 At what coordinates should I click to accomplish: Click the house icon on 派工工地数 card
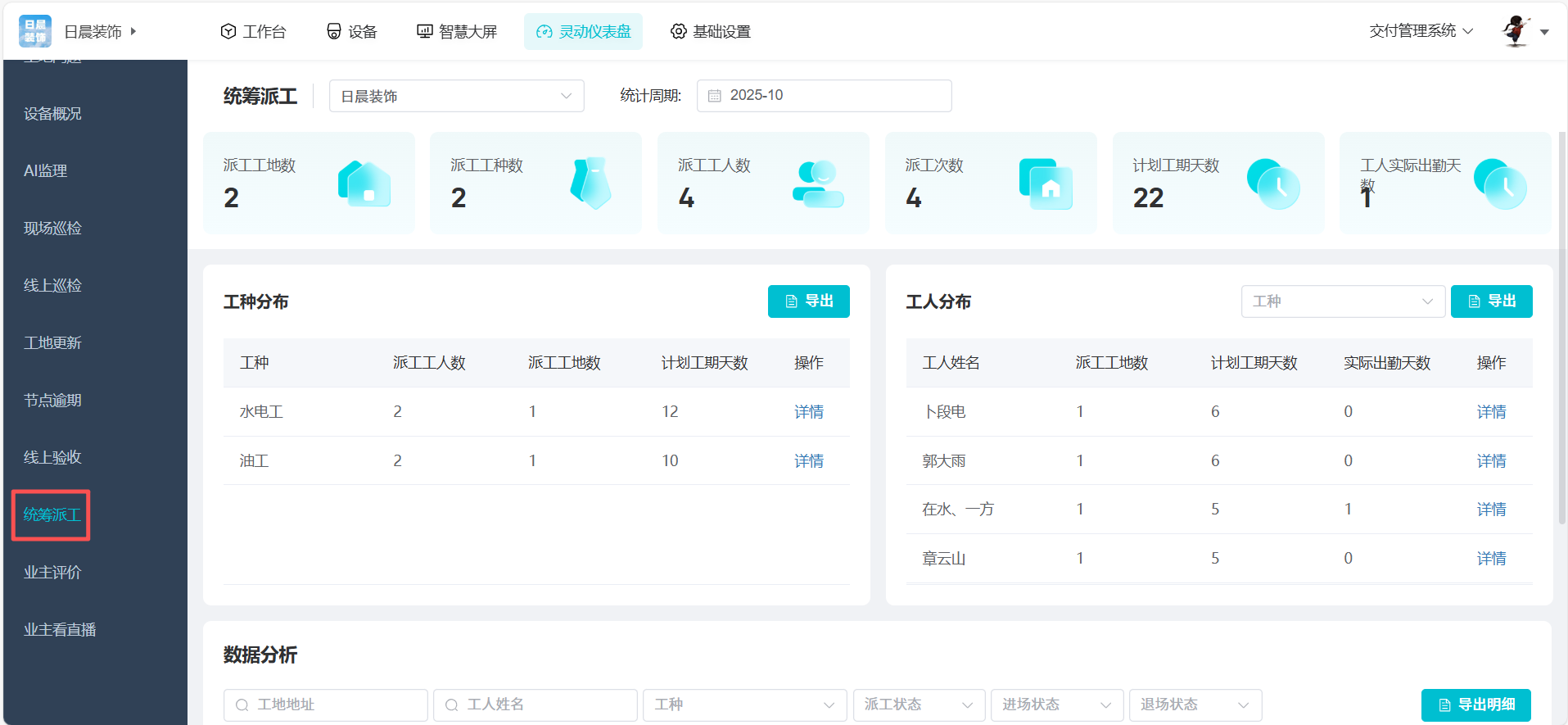pos(364,184)
